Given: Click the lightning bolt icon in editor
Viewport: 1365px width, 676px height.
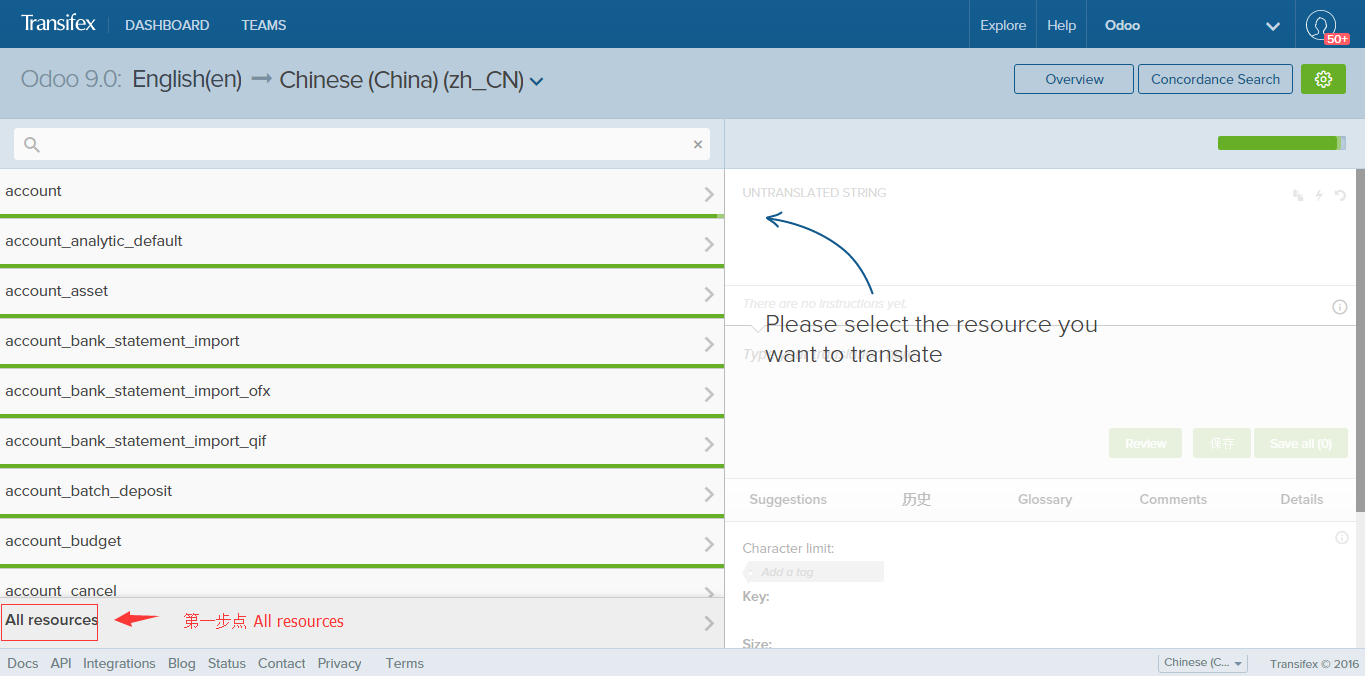Looking at the screenshot, I should click(1319, 196).
